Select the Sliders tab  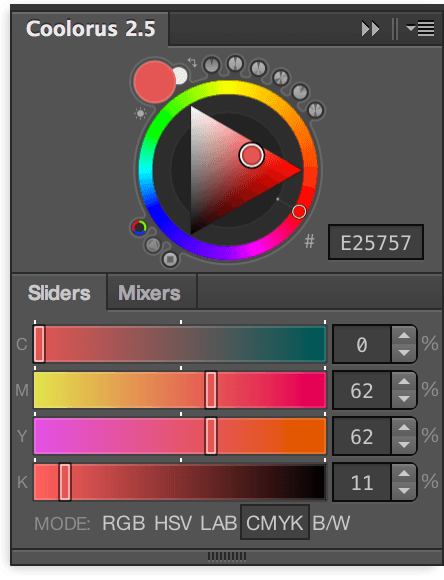[x=59, y=293]
